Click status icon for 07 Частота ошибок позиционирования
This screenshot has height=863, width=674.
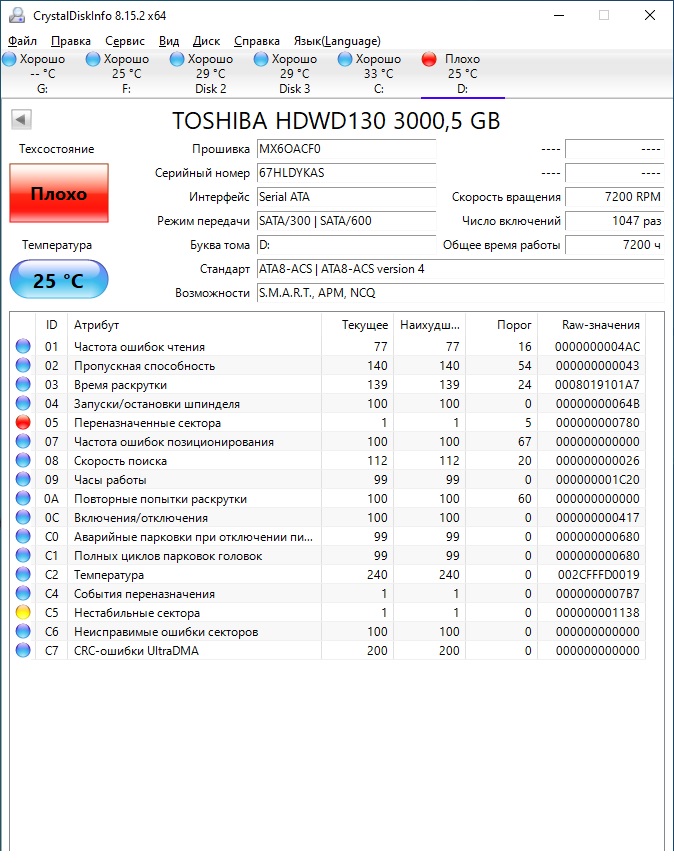(23, 441)
